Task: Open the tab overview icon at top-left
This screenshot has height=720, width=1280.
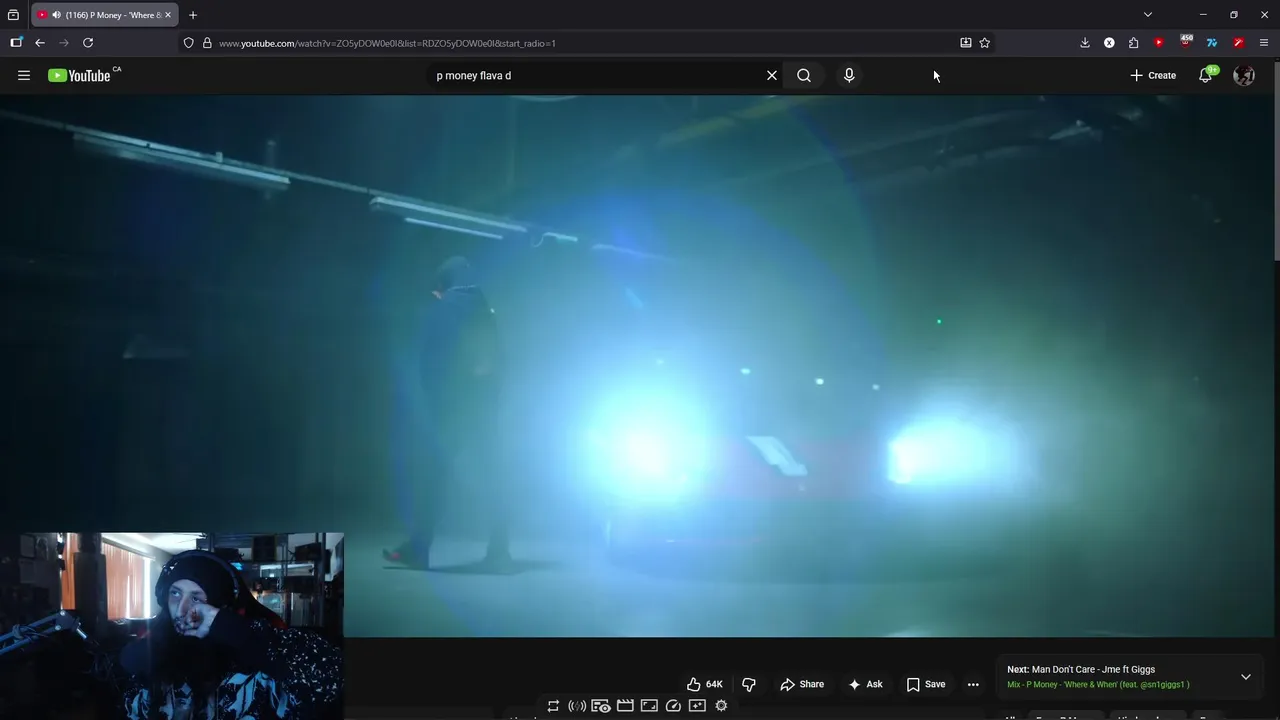Action: pyautogui.click(x=13, y=15)
